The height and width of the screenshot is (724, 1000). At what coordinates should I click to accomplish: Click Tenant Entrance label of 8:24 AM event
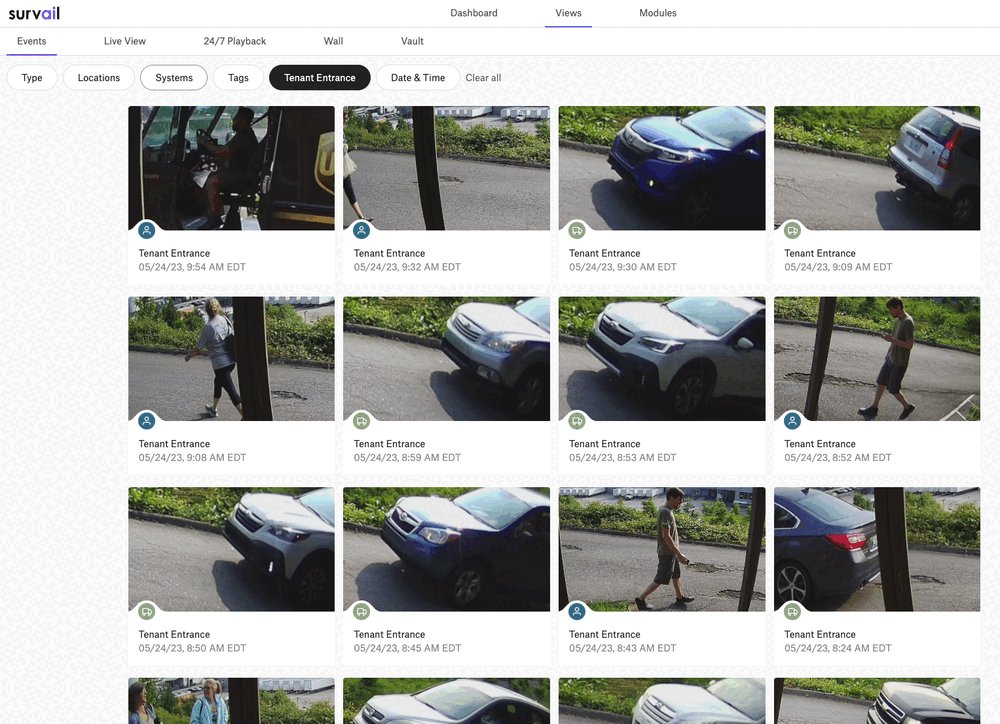click(x=820, y=635)
